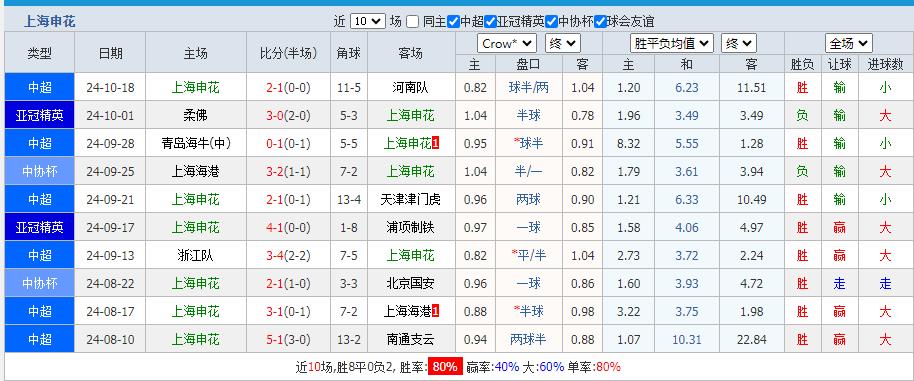Open the 3-0(2-0) score of 柔佛 match

[x=288, y=115]
